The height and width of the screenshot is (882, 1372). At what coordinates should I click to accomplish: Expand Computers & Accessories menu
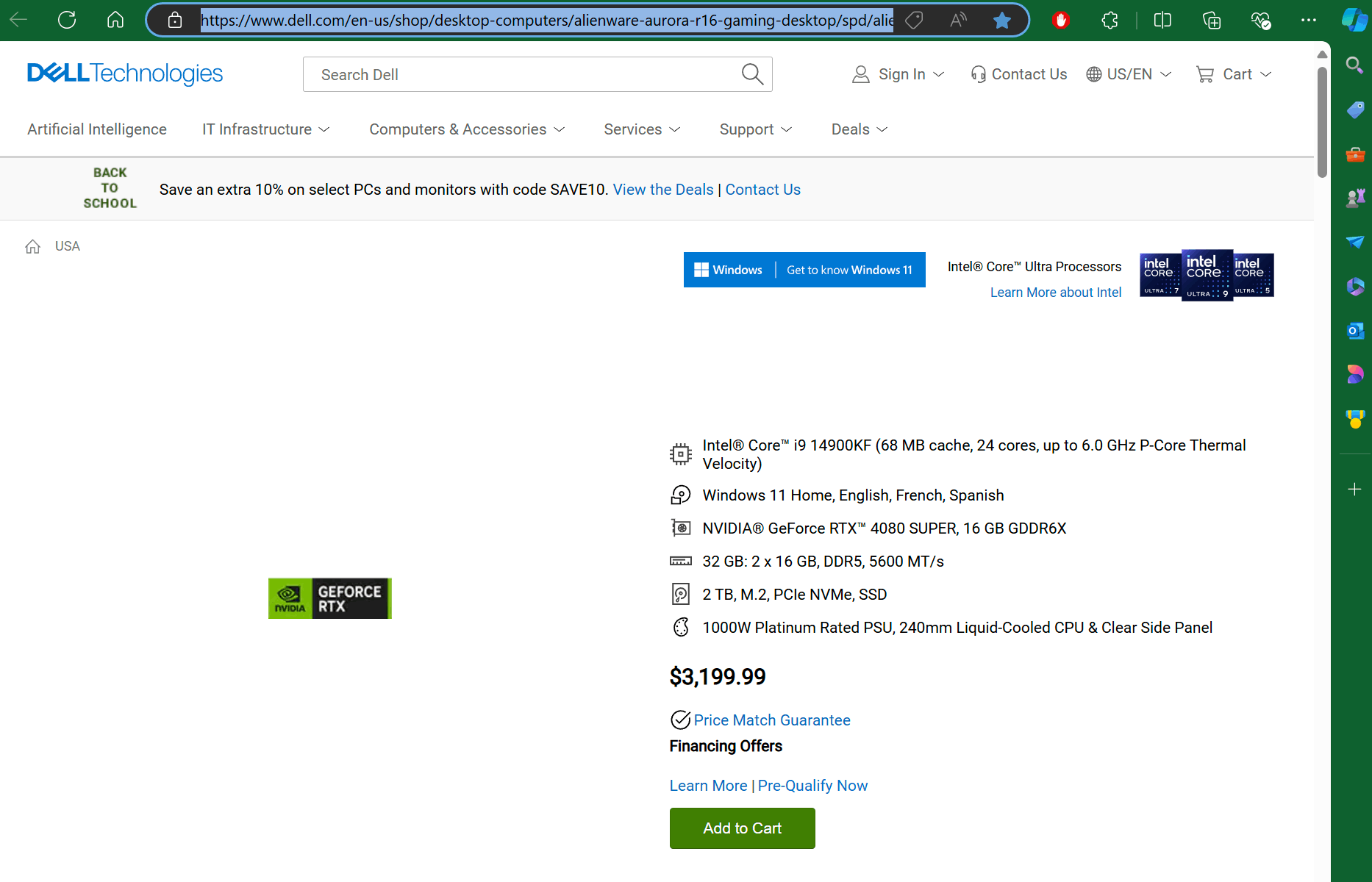pyautogui.click(x=468, y=129)
